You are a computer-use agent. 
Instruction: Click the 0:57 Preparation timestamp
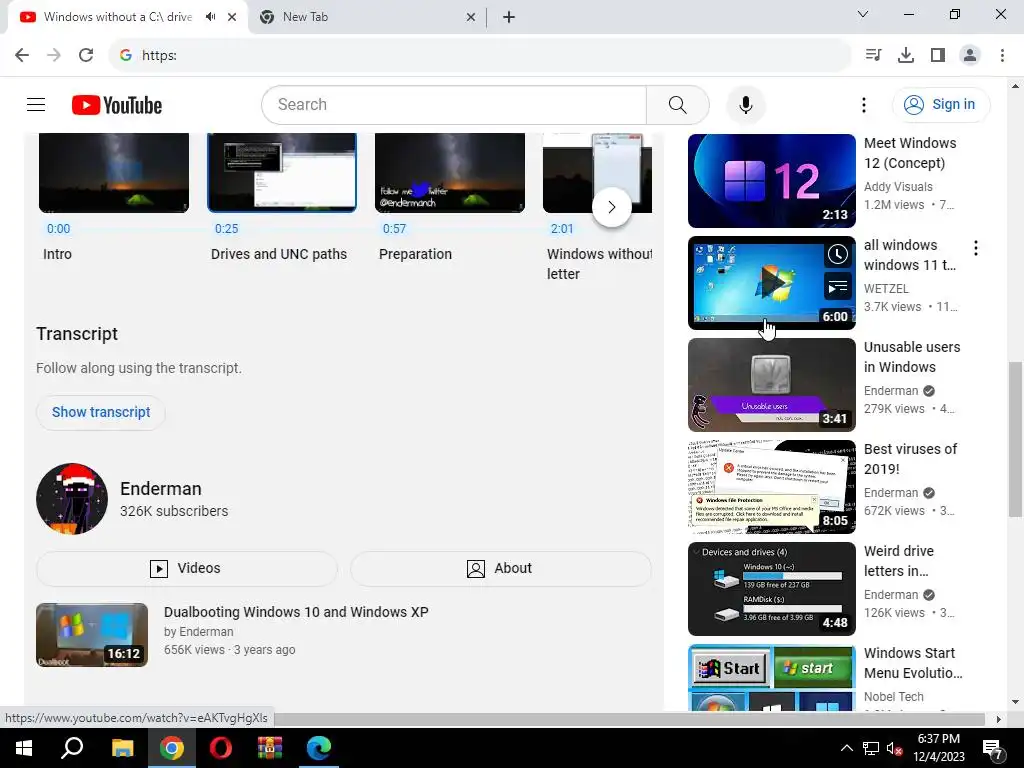(x=394, y=229)
